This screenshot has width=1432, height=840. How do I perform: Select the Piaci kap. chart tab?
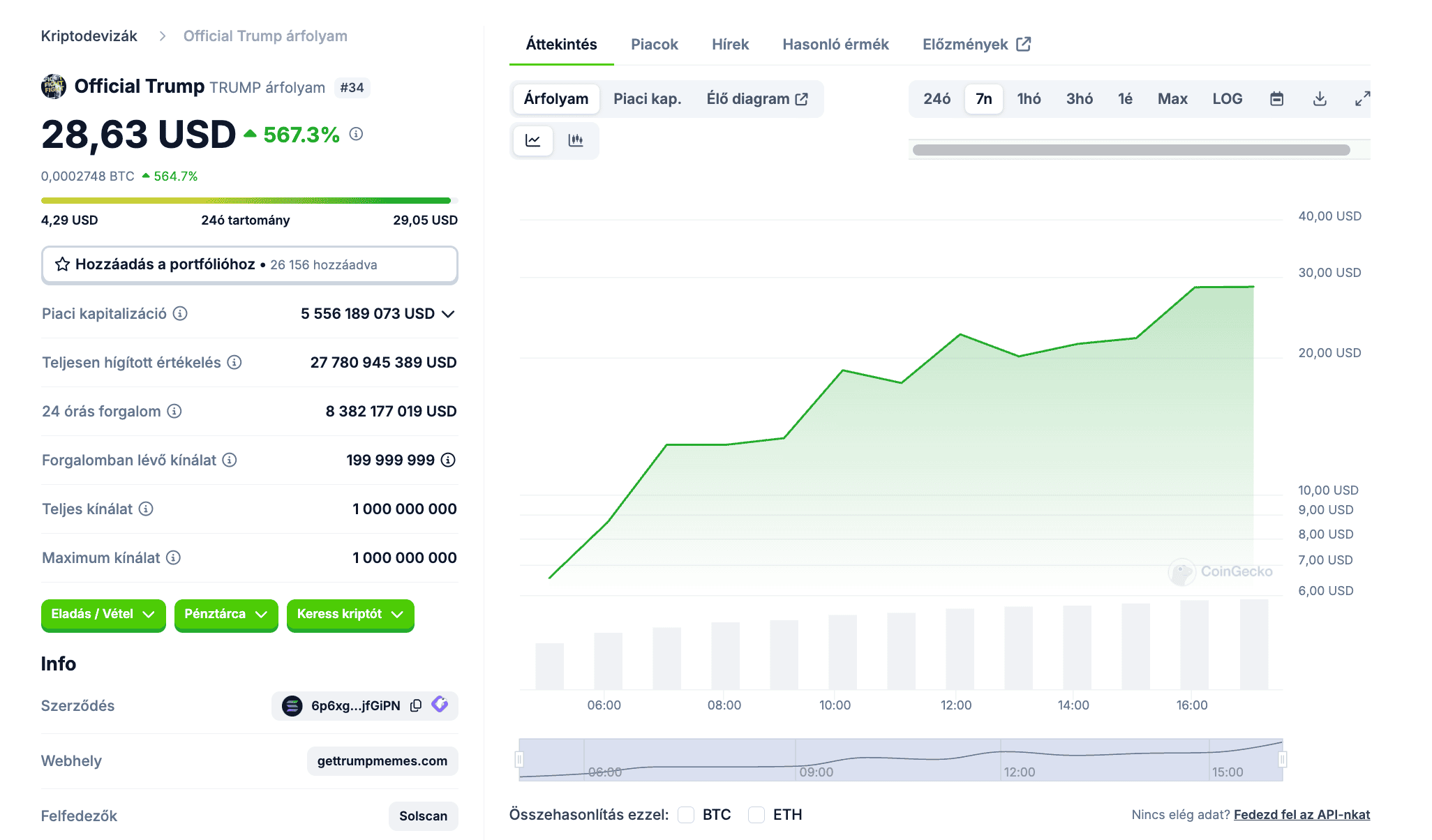tap(648, 99)
